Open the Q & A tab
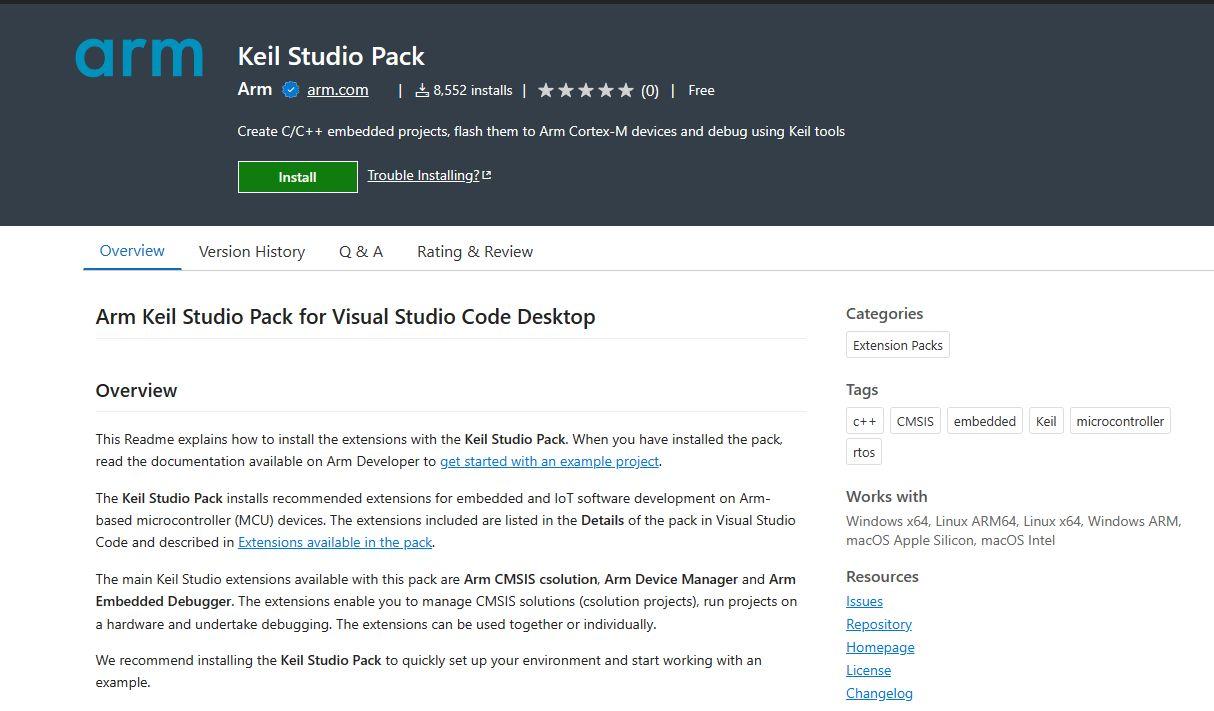This screenshot has height=711, width=1214. [x=361, y=251]
